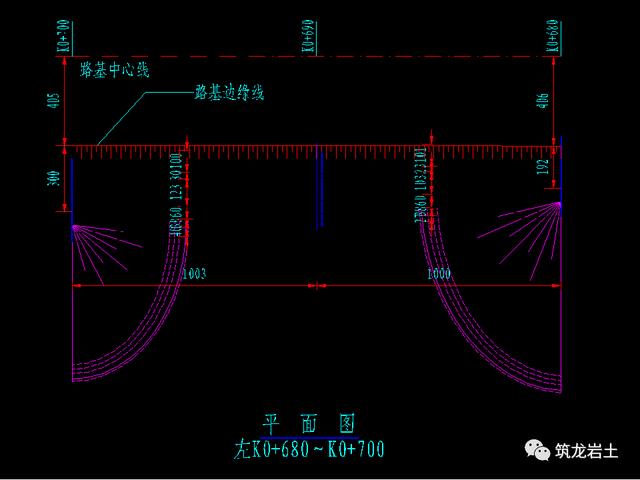Click the K0+690 station label
640x480 pixels.
[x=307, y=36]
